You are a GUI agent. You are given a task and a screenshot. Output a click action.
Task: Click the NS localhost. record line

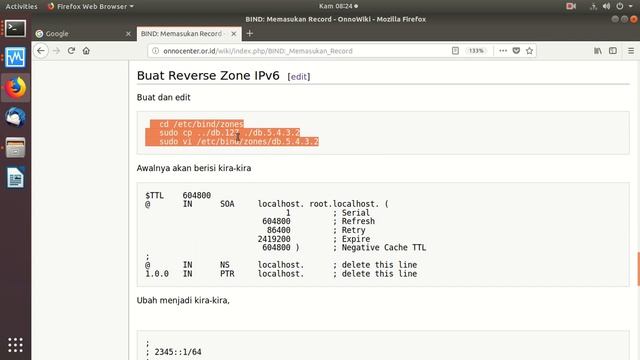click(281, 265)
